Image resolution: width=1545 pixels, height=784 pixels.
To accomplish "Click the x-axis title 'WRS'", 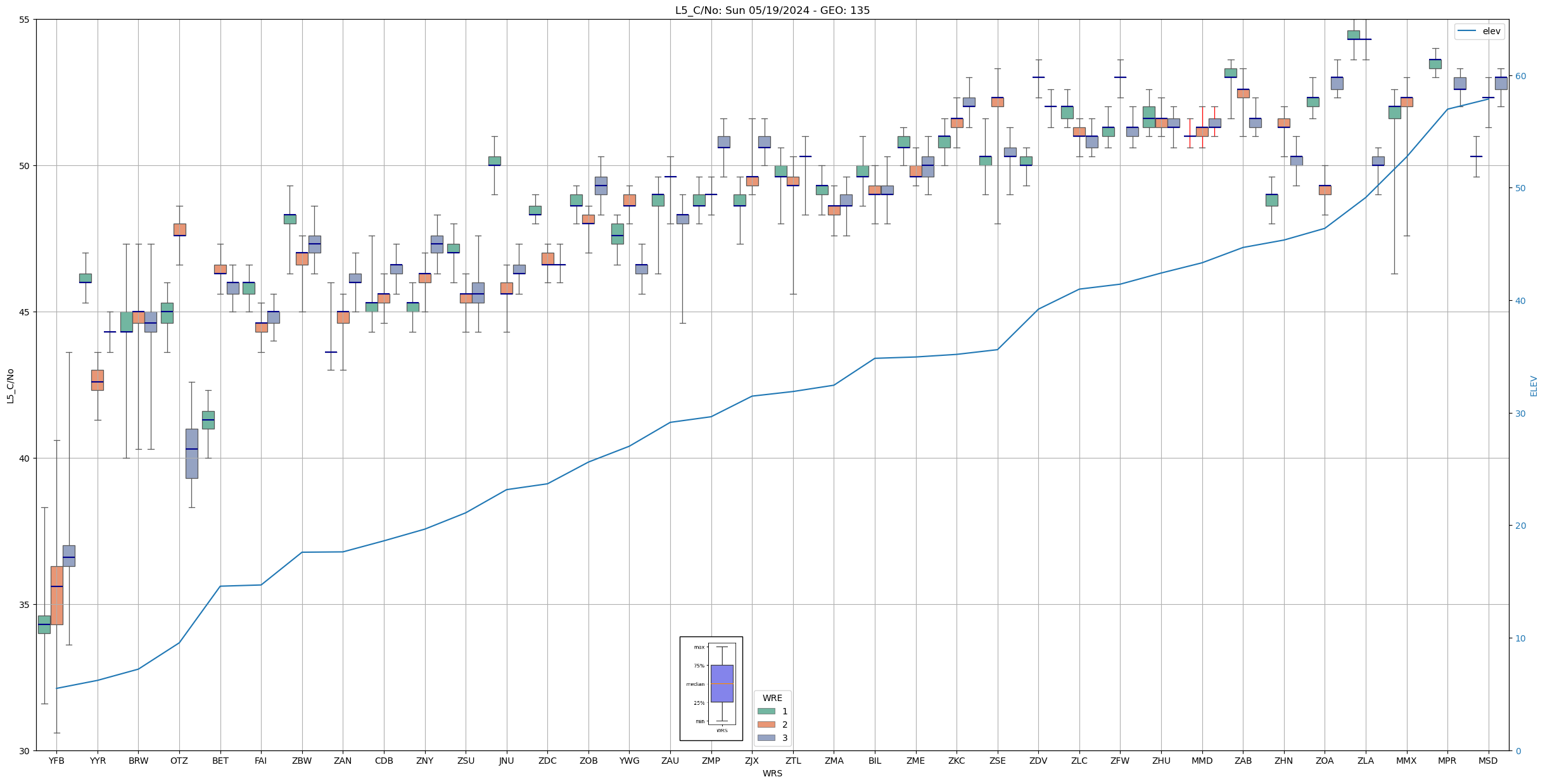I will [x=772, y=773].
